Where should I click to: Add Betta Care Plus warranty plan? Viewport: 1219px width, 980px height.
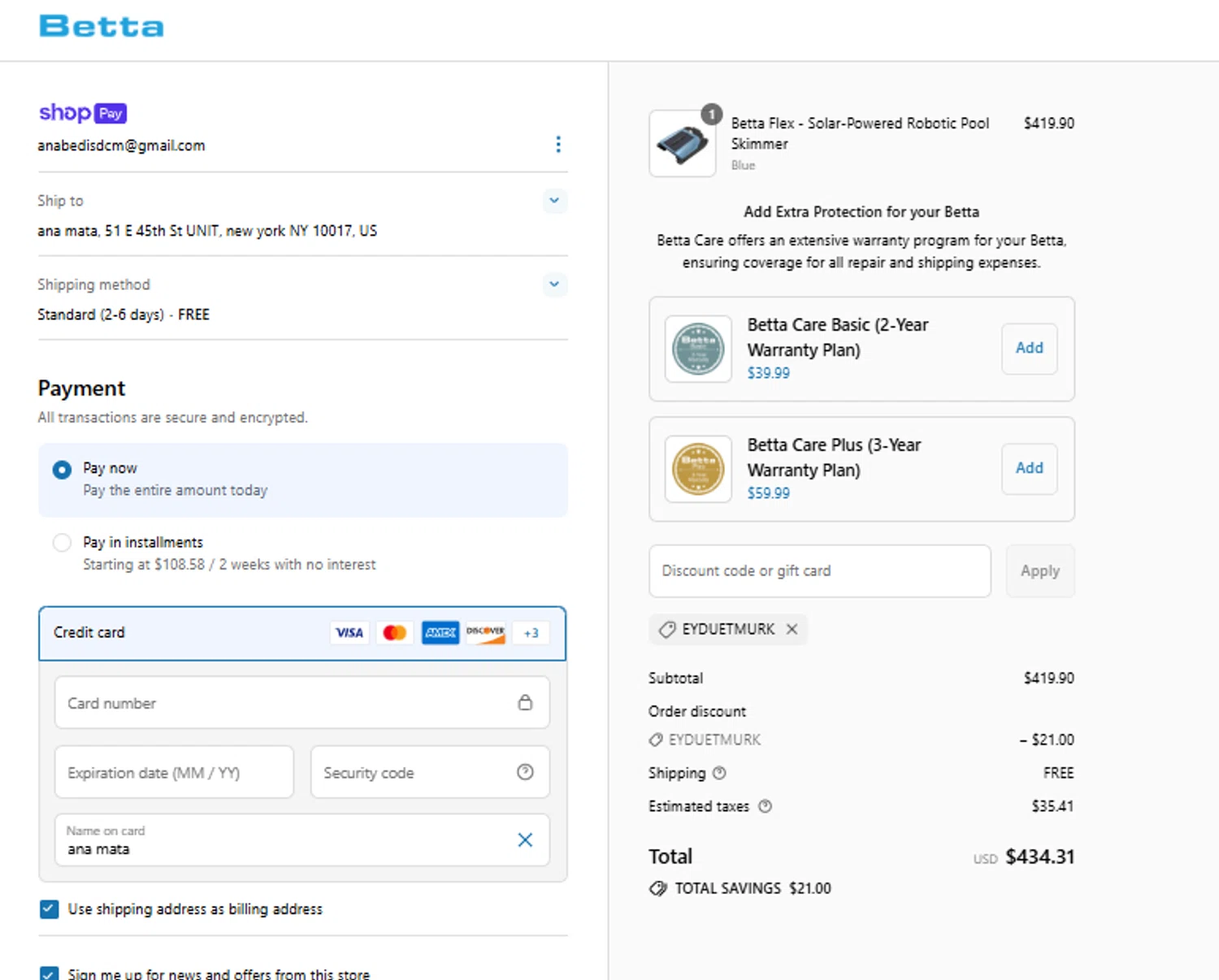1030,469
